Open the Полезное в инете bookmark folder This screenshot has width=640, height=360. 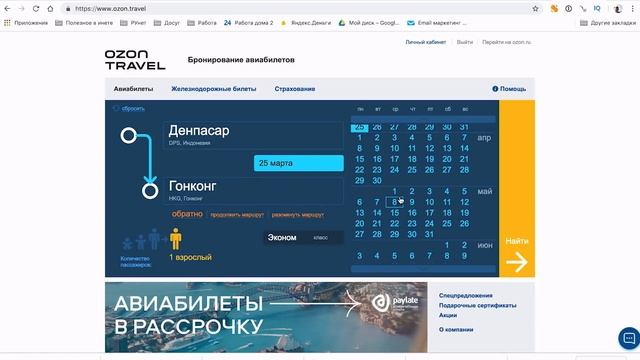tap(84, 23)
